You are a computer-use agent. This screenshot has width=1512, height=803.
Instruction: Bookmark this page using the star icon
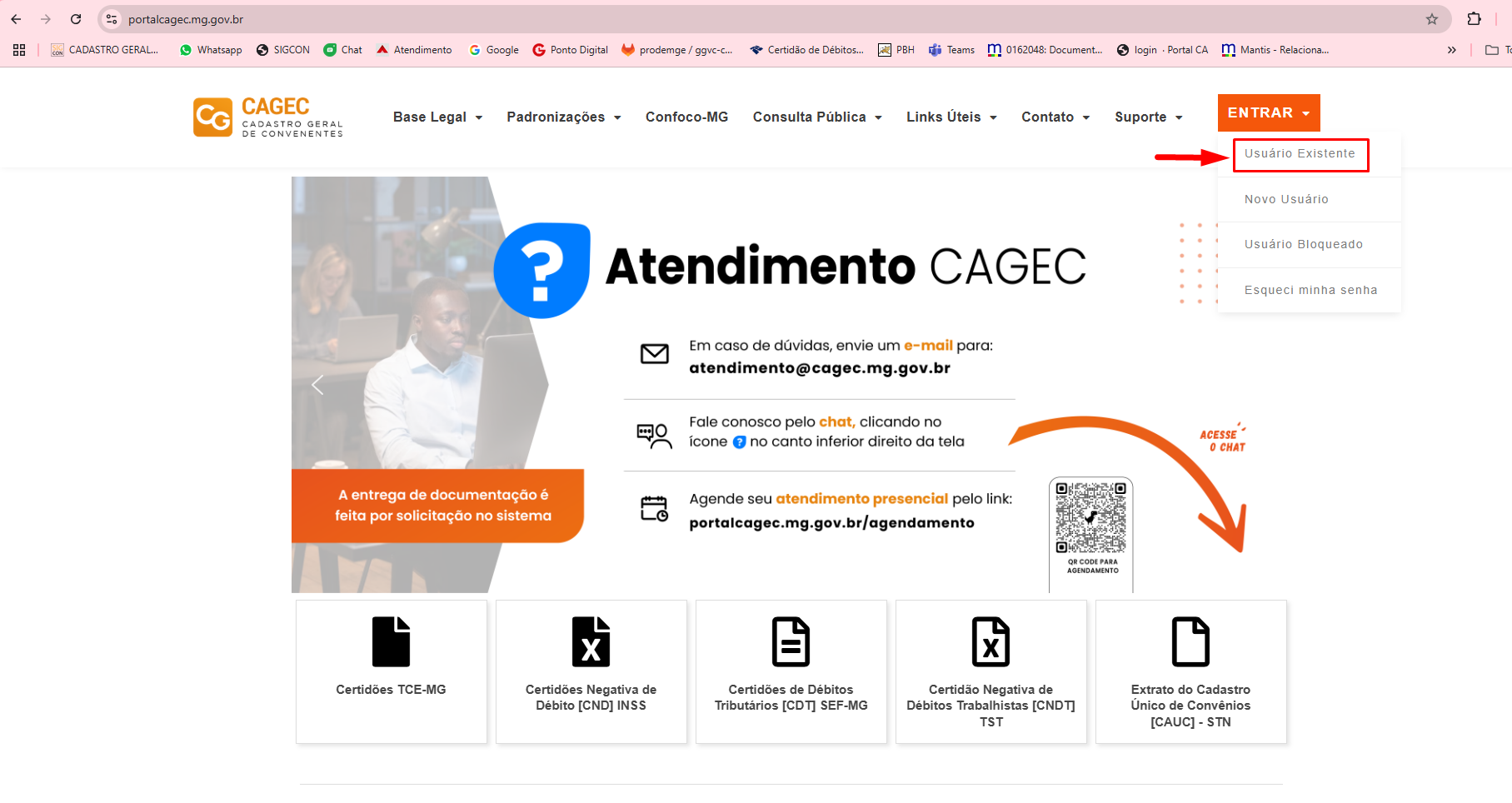coord(1431,19)
